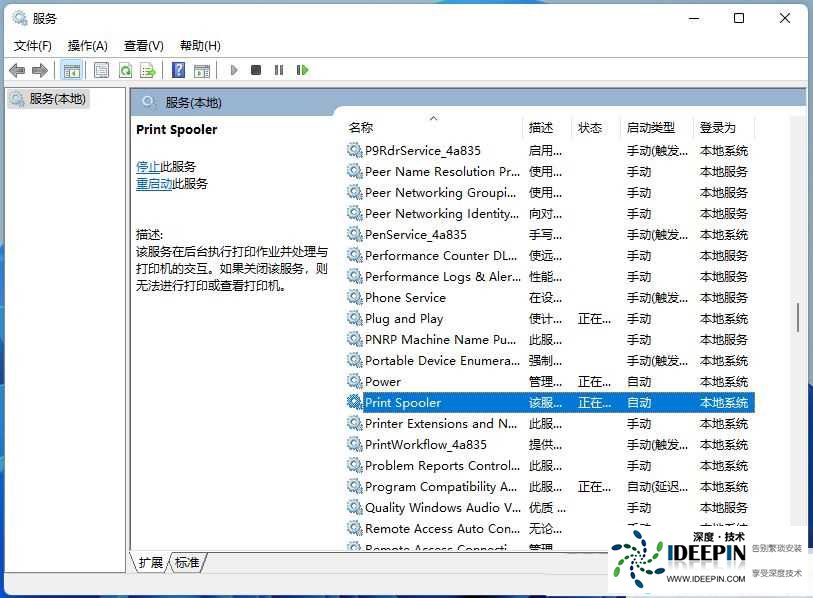Minimize the 服务 window
Image resolution: width=813 pixels, height=598 pixels.
click(694, 19)
